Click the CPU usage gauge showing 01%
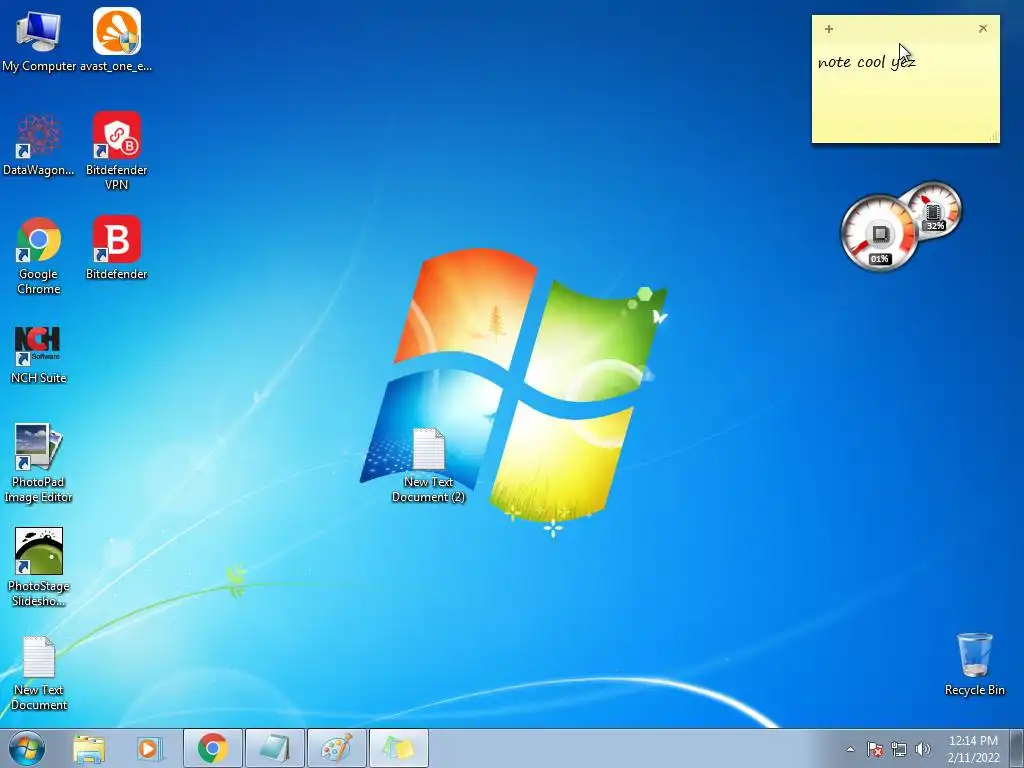This screenshot has width=1024, height=768. pyautogui.click(x=879, y=232)
